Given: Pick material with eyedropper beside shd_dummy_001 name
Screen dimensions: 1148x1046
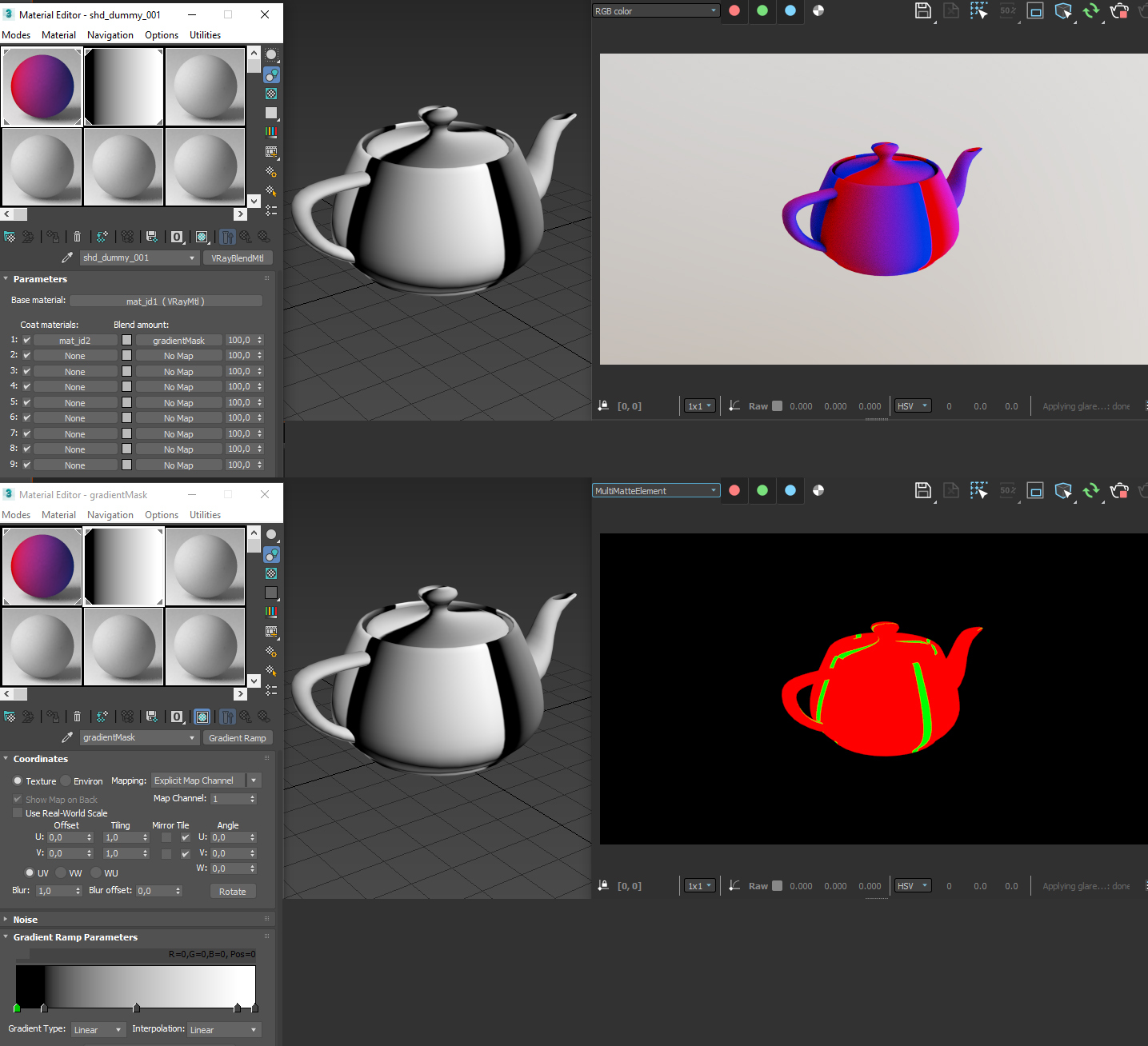Looking at the screenshot, I should click(x=67, y=258).
